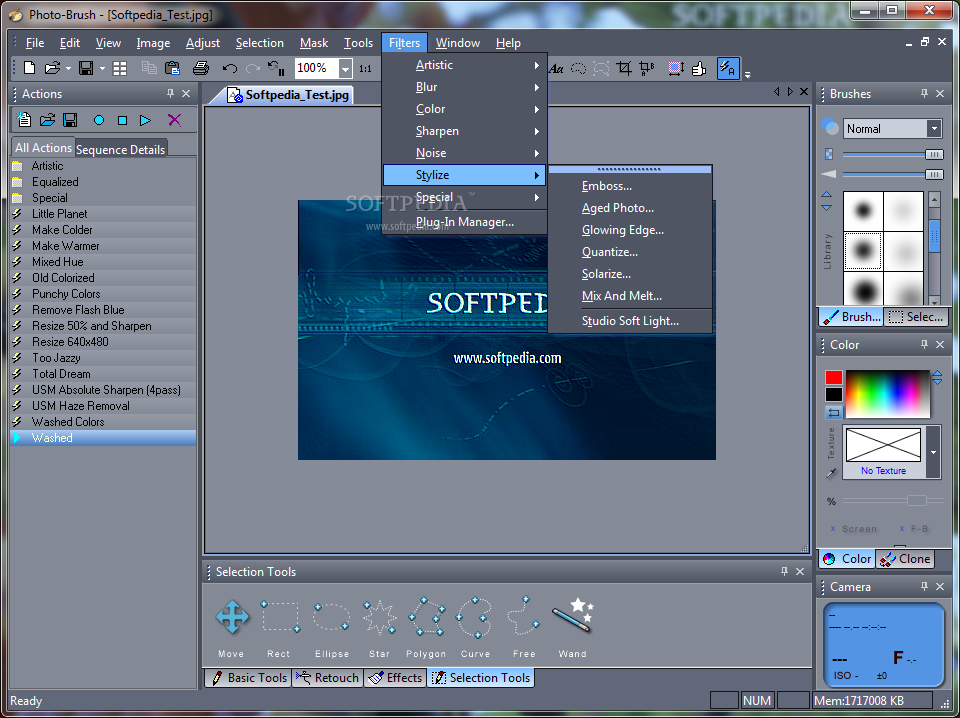
Task: Open the zoom percentage dropdown arrow
Action: (x=345, y=69)
